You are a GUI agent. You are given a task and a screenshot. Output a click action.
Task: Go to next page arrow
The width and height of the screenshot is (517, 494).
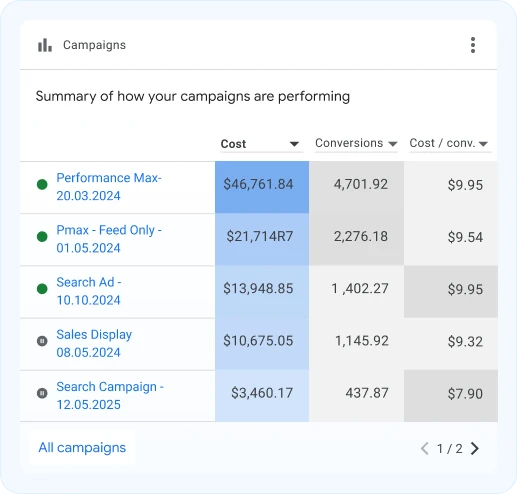pos(475,448)
